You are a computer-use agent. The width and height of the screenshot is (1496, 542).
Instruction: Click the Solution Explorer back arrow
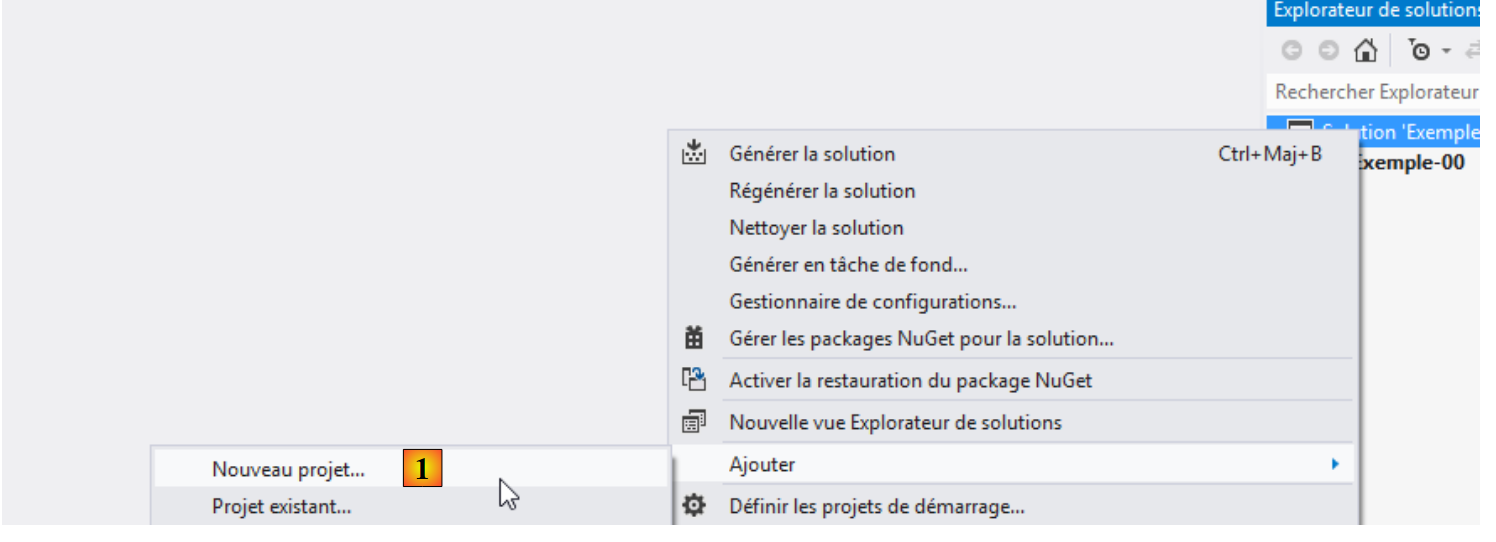click(x=1292, y=50)
